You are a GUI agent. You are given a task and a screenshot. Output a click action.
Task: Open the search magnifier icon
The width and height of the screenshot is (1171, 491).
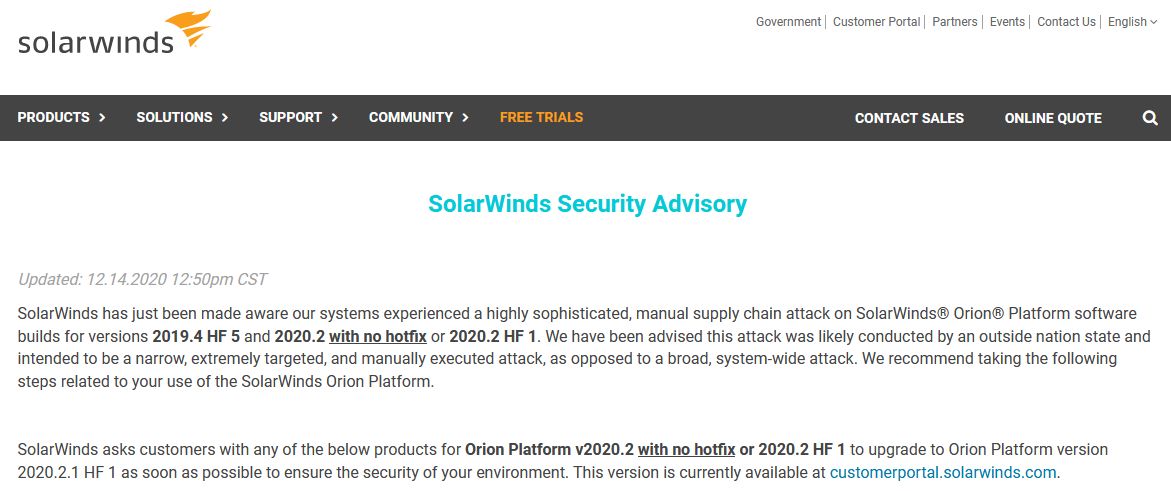(x=1150, y=118)
